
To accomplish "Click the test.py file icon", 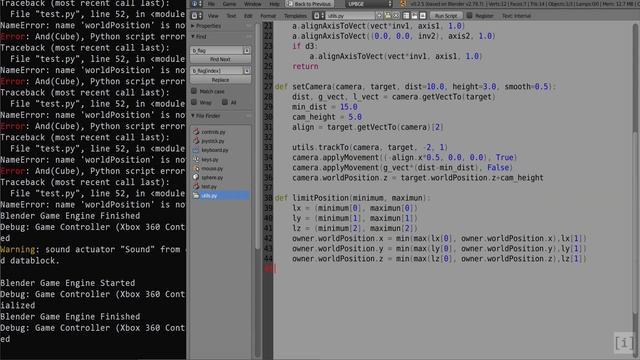I will coord(196,186).
